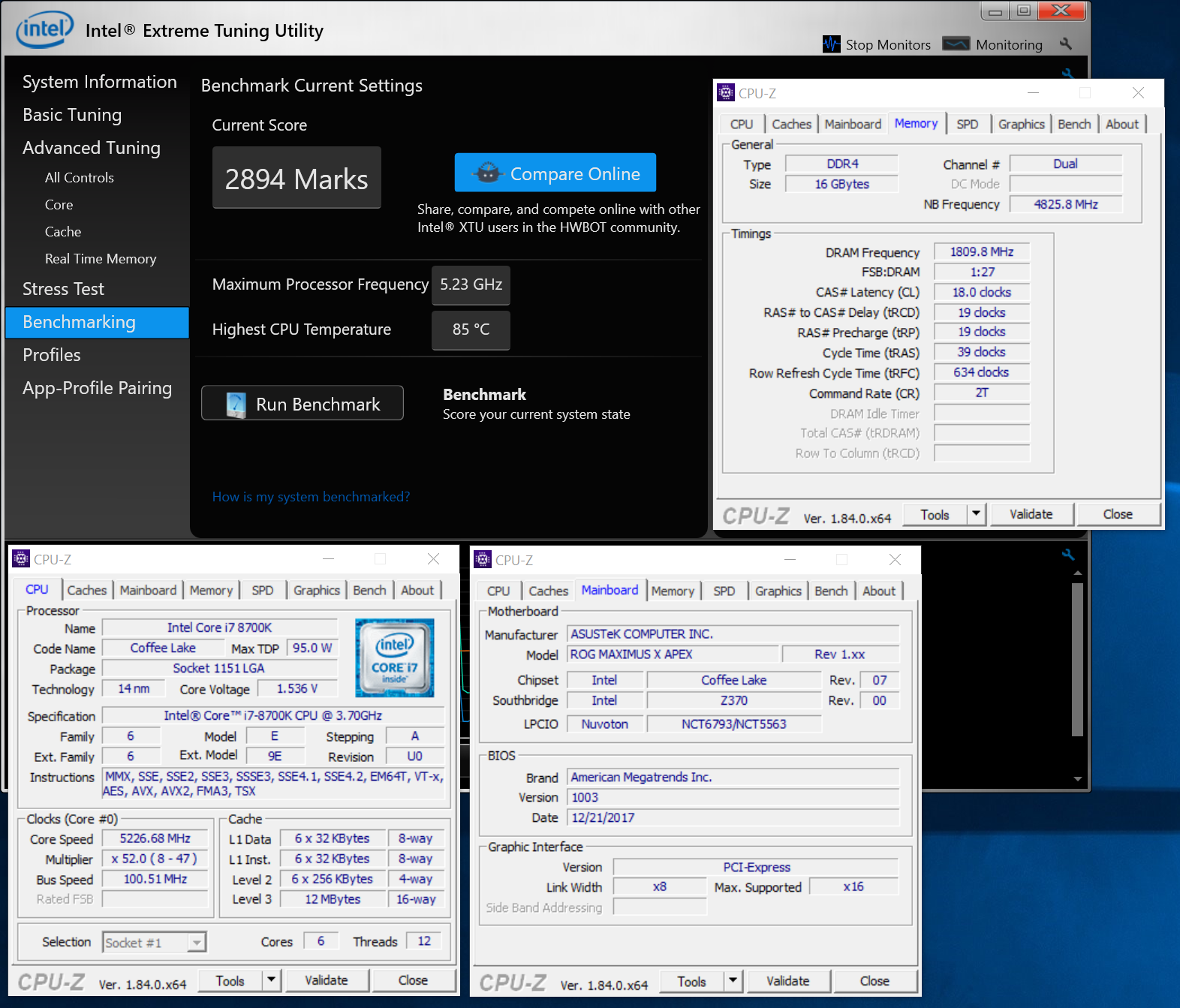Image resolution: width=1180 pixels, height=1008 pixels.
Task: Click Intel Core i7 8700K name field
Action: [x=220, y=627]
